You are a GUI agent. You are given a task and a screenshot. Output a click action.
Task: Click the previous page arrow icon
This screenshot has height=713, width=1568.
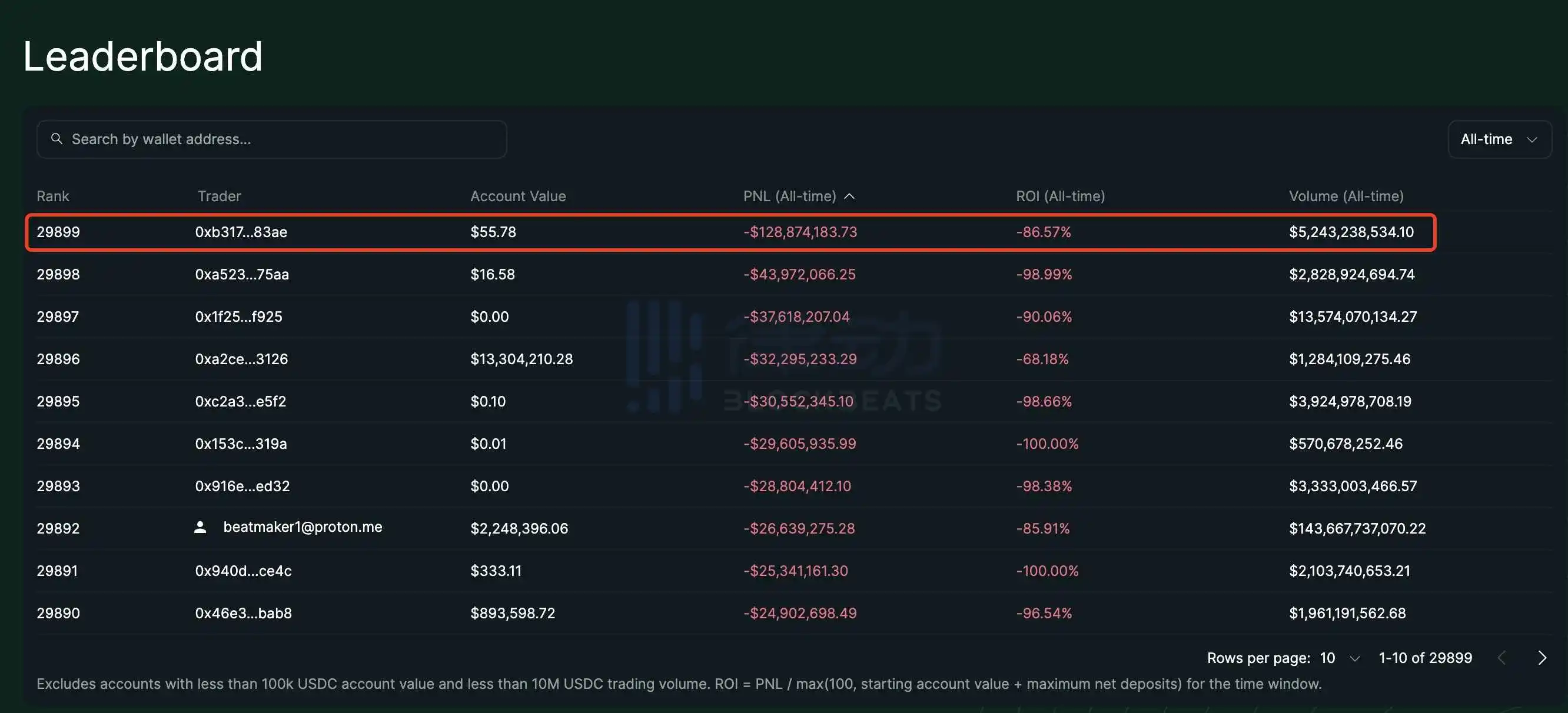pyautogui.click(x=1501, y=658)
